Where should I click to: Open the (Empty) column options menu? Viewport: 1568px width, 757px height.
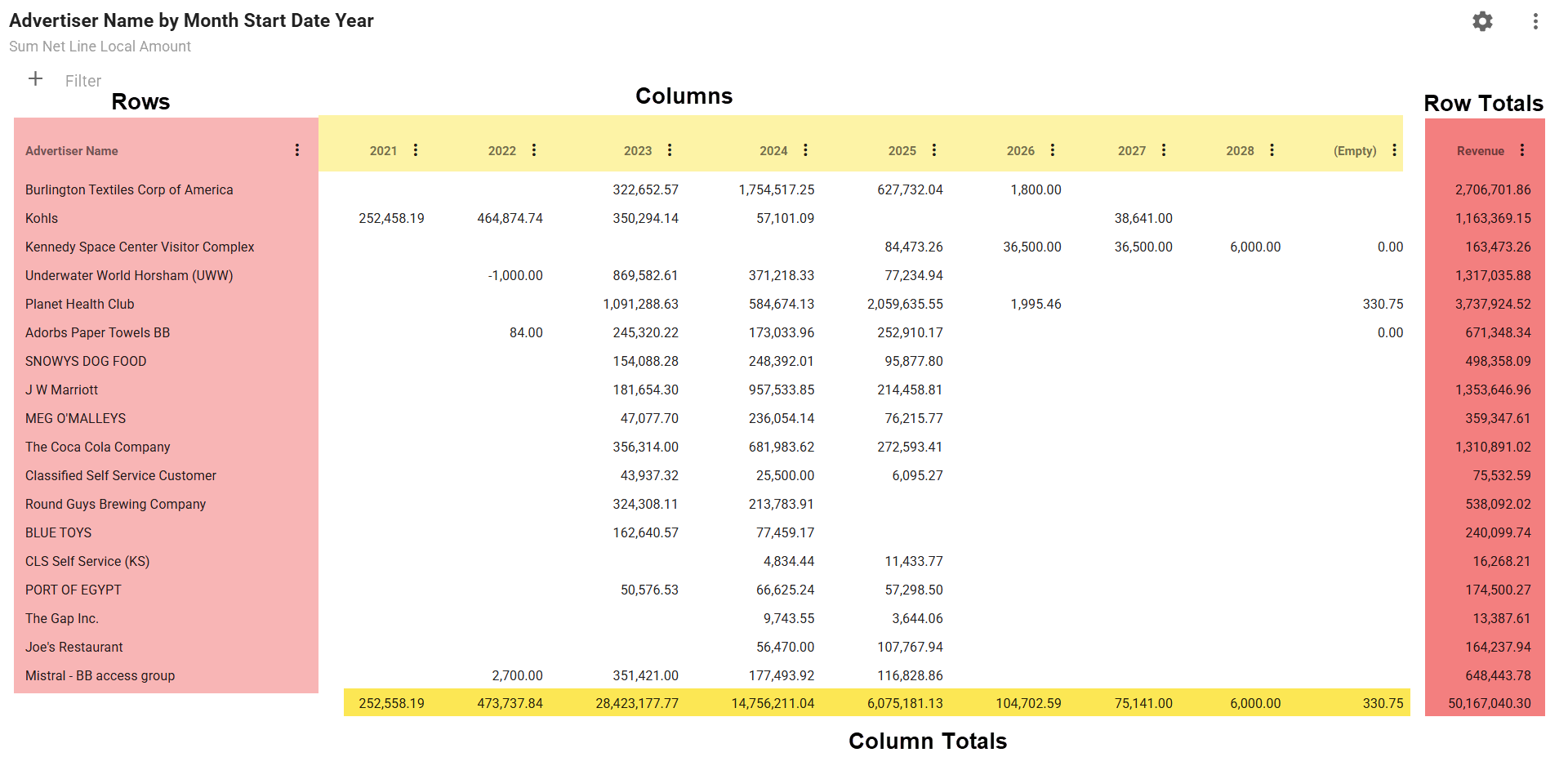(x=1394, y=150)
